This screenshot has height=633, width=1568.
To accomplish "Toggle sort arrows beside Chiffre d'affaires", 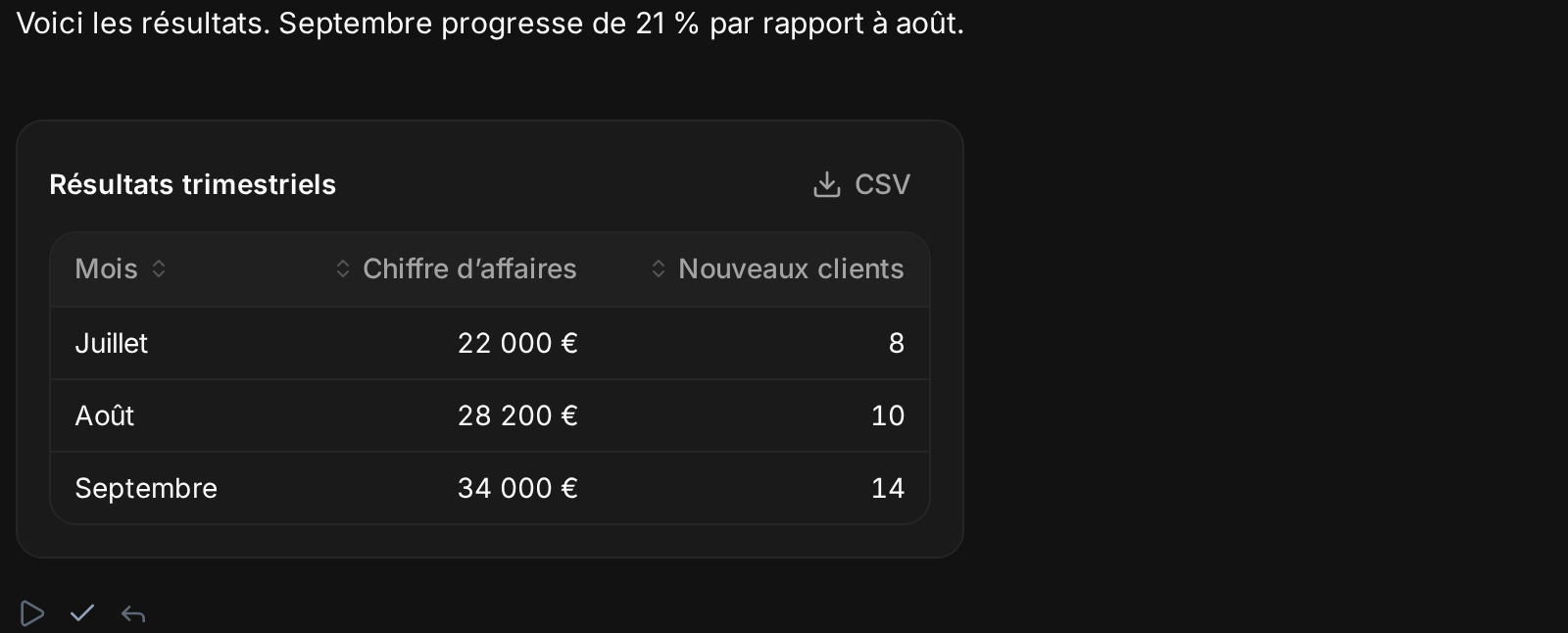I will tap(343, 268).
